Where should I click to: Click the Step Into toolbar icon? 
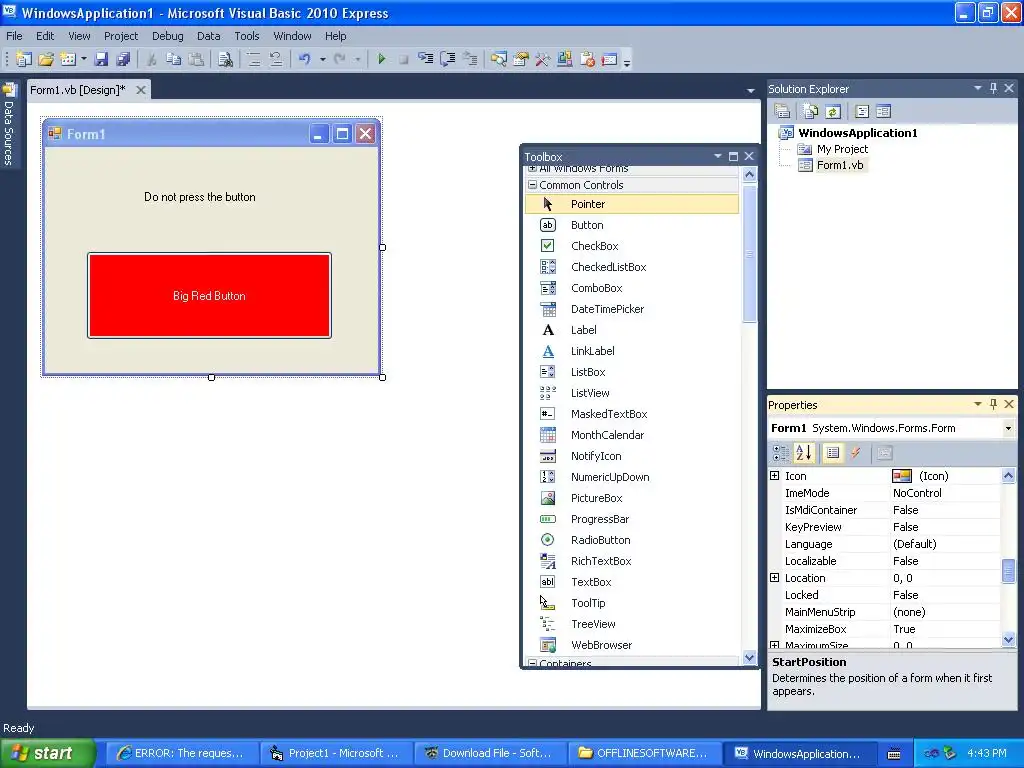[426, 59]
